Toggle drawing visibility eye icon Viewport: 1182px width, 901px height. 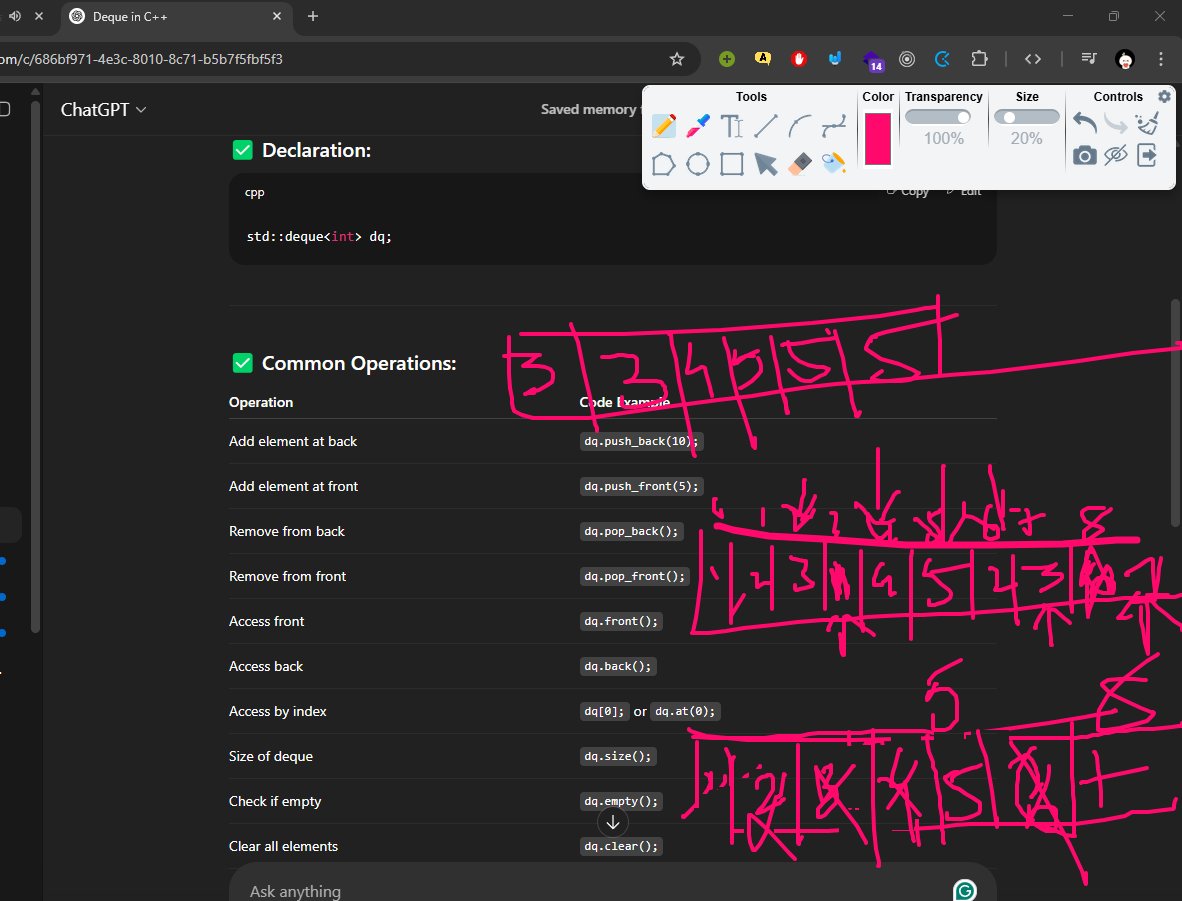[1116, 155]
